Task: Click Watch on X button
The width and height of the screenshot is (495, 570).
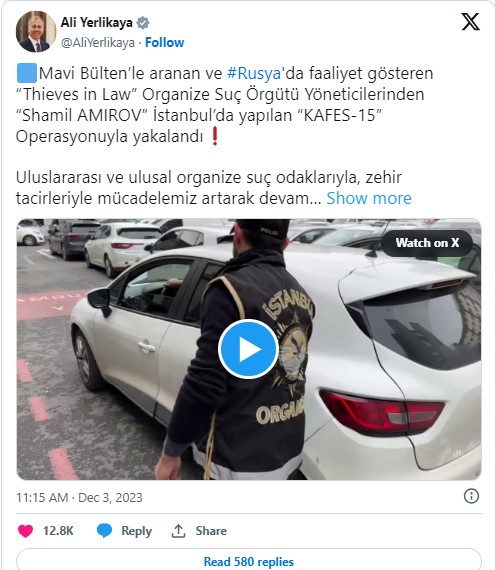Action: click(427, 243)
